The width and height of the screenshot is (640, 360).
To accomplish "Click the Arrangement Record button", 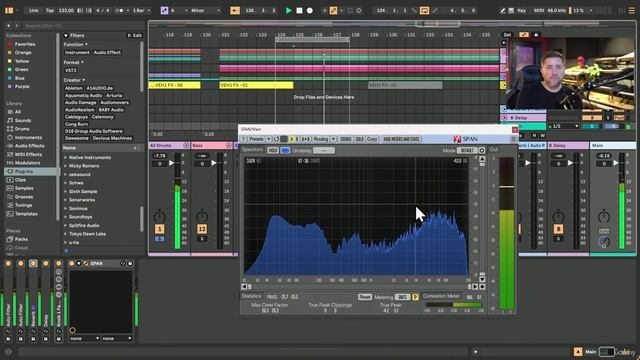I will 310,11.
